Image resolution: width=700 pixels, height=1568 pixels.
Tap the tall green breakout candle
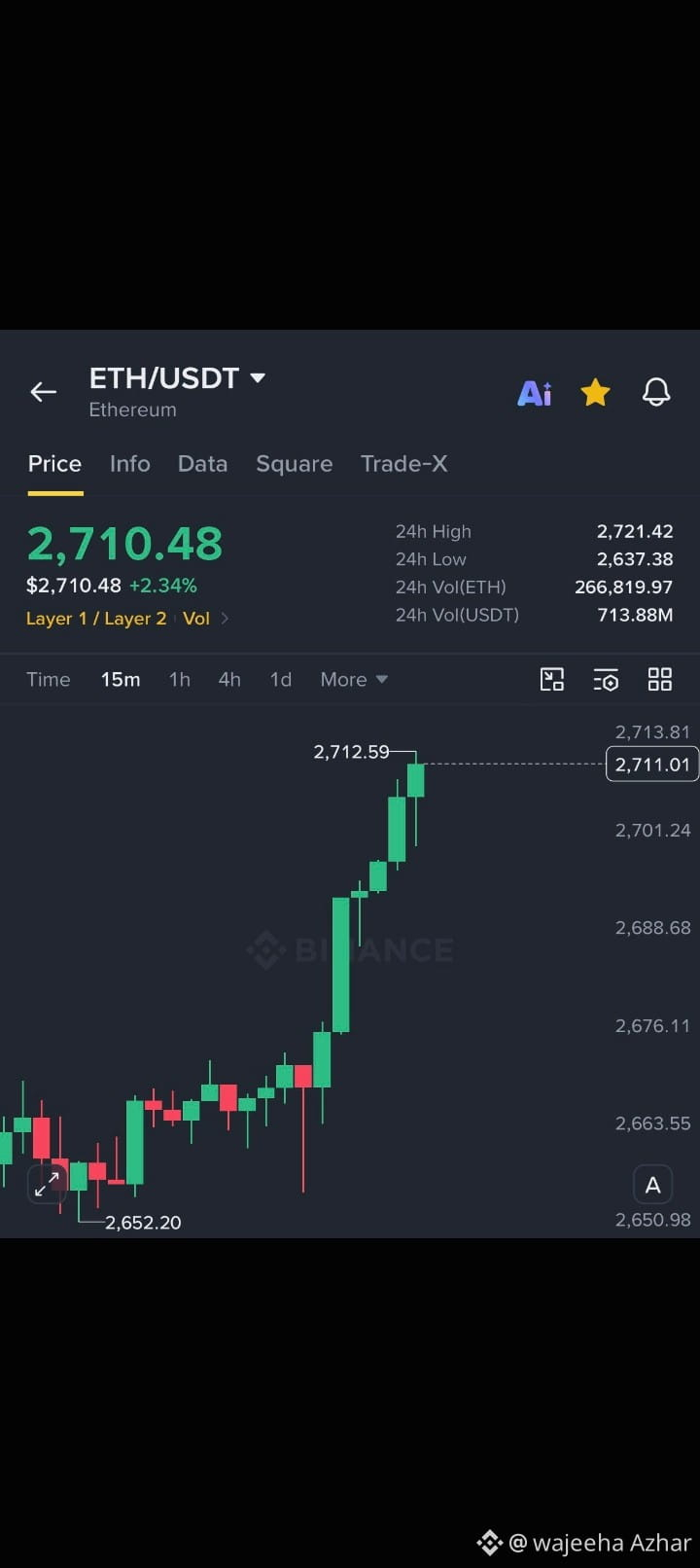pos(340,964)
